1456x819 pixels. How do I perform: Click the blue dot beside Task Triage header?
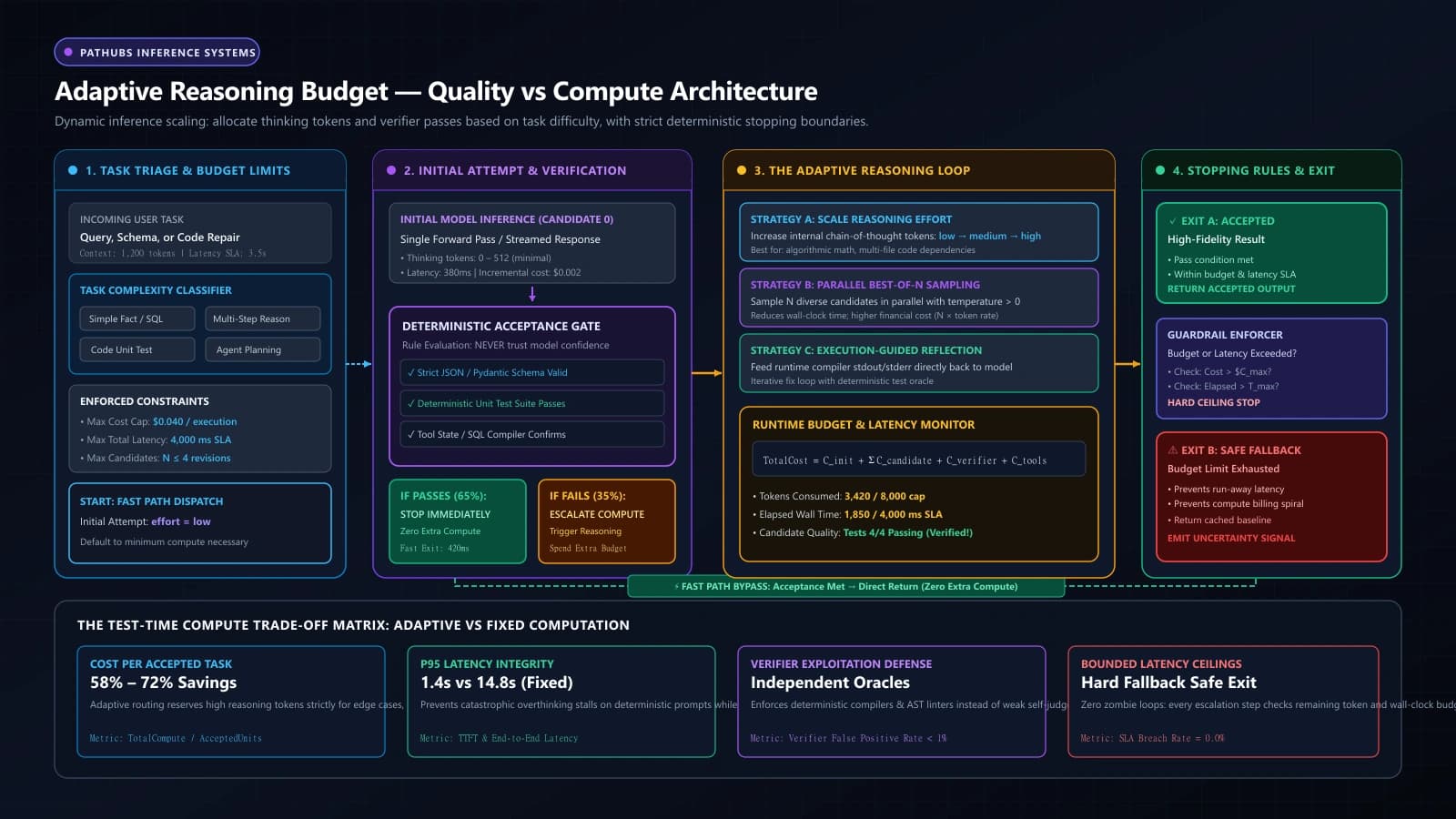[x=73, y=170]
